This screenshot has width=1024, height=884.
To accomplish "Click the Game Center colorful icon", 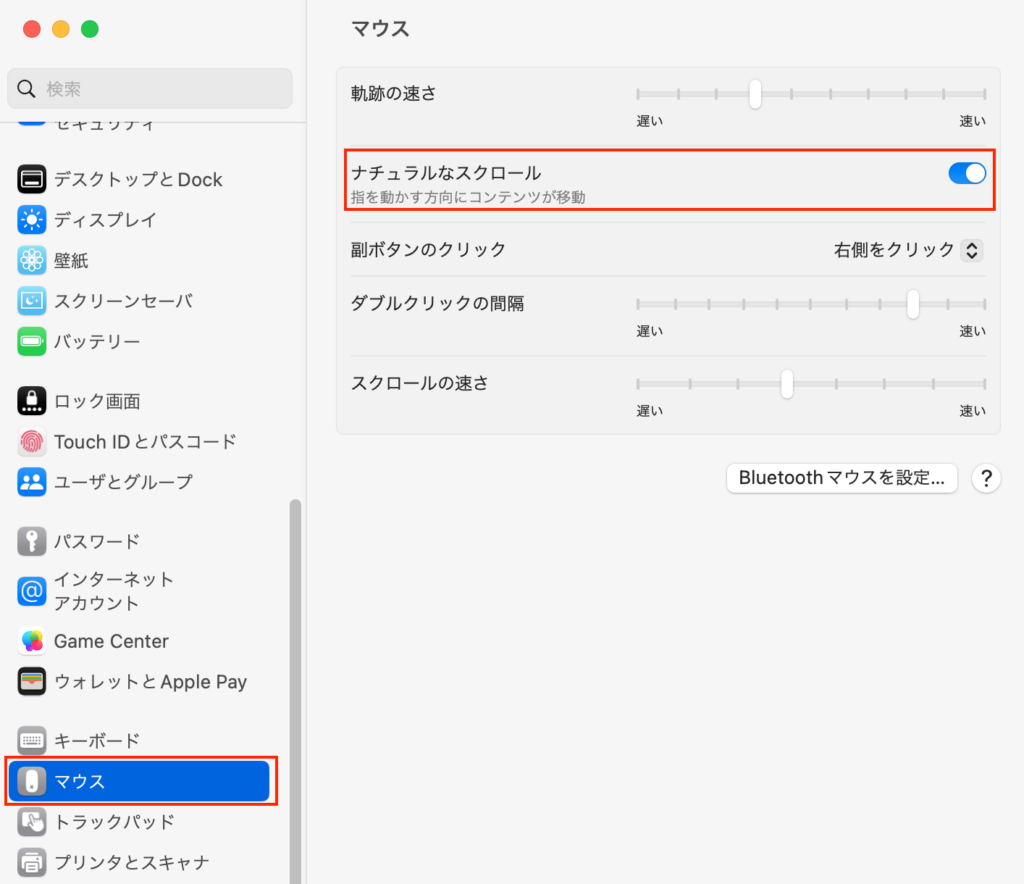I will [x=31, y=641].
